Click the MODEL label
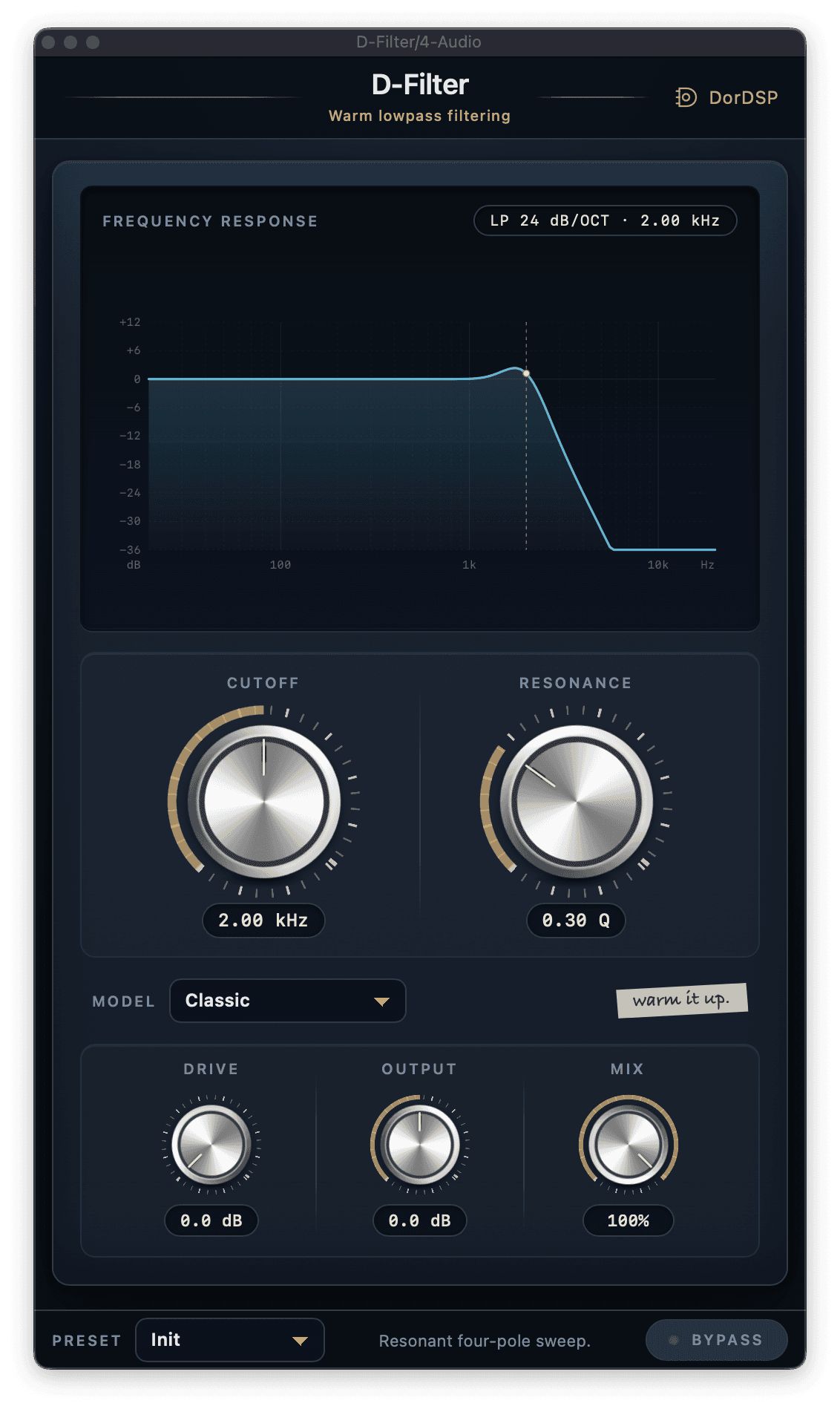This screenshot has height=1409, width=840. point(124,1001)
